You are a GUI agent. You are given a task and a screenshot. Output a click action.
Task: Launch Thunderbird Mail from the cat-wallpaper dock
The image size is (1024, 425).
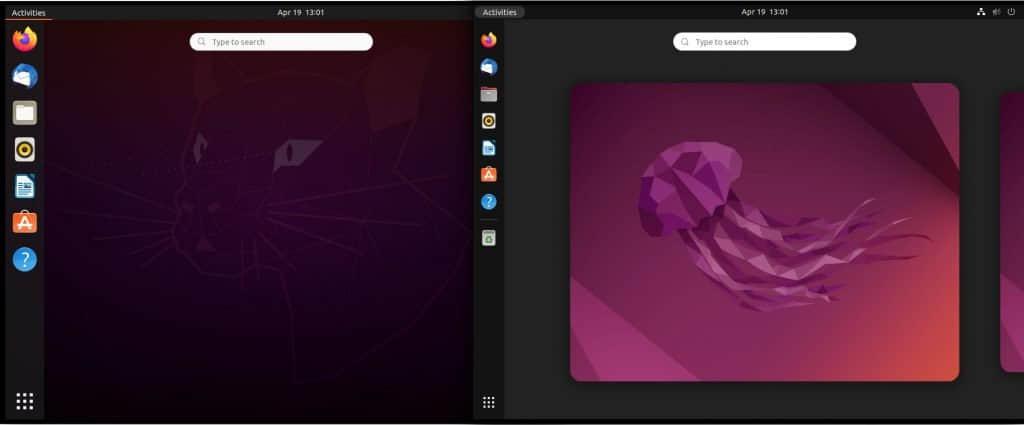25,76
